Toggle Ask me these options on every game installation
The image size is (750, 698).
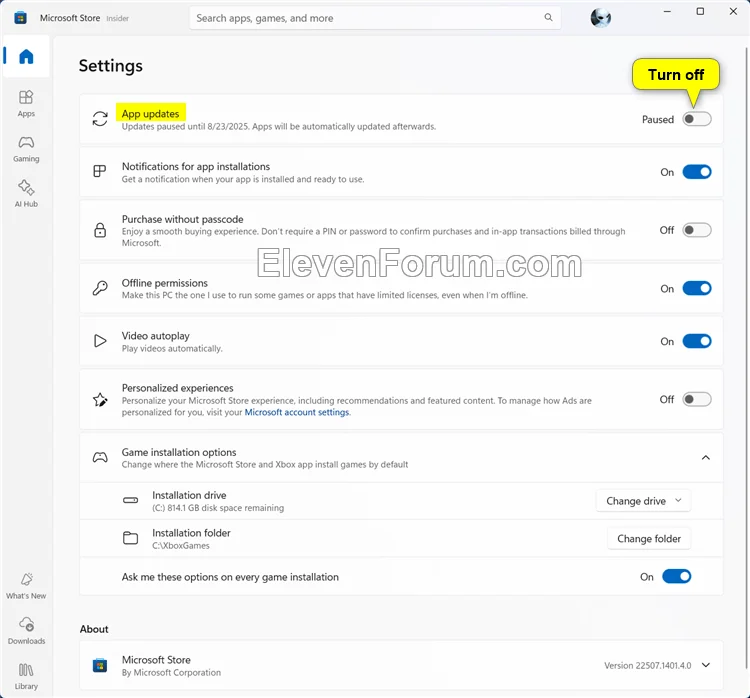(676, 576)
